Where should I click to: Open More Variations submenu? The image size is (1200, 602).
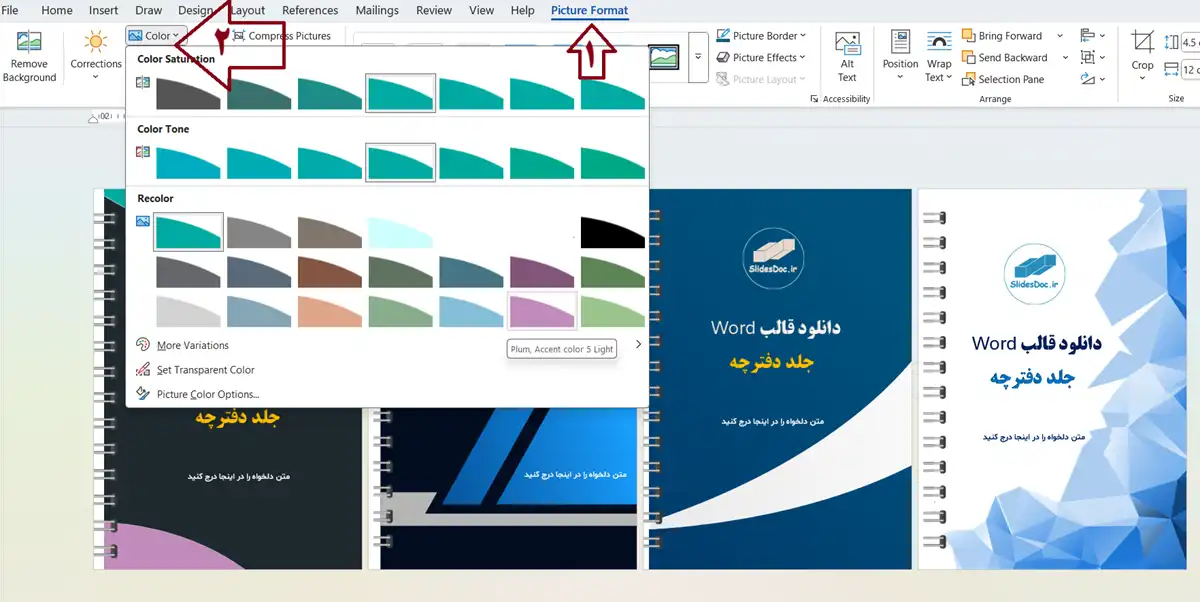pyautogui.click(x=193, y=346)
